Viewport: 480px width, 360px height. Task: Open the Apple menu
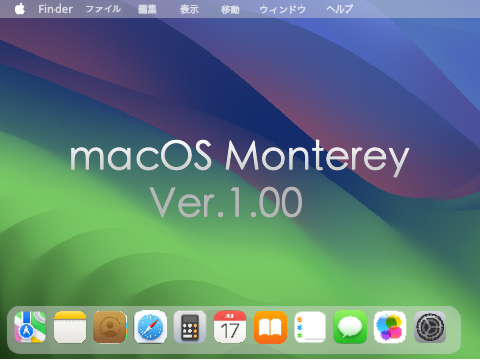click(20, 9)
